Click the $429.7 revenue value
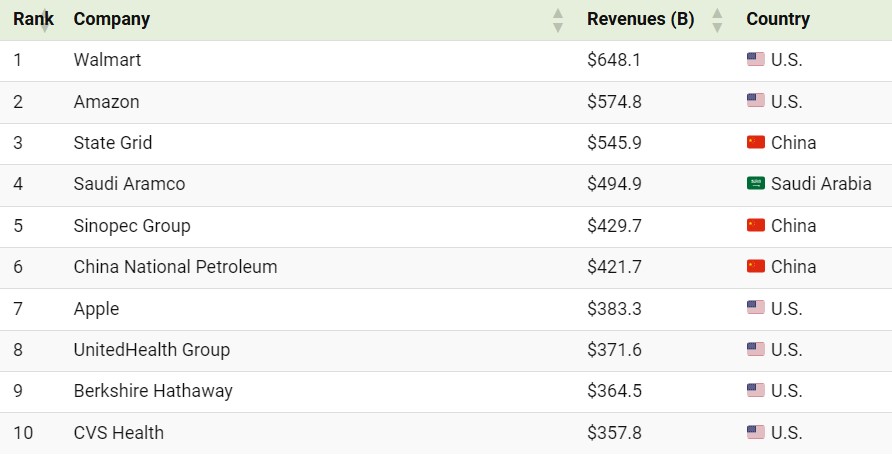This screenshot has height=471, width=892. click(614, 226)
